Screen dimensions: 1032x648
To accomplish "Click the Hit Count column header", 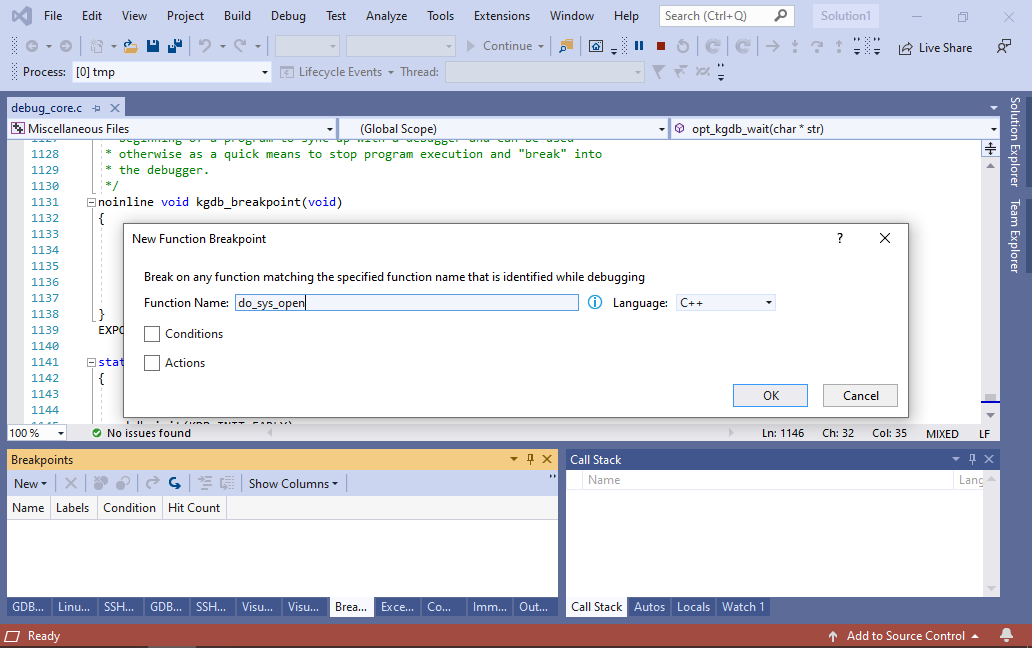I will [194, 508].
